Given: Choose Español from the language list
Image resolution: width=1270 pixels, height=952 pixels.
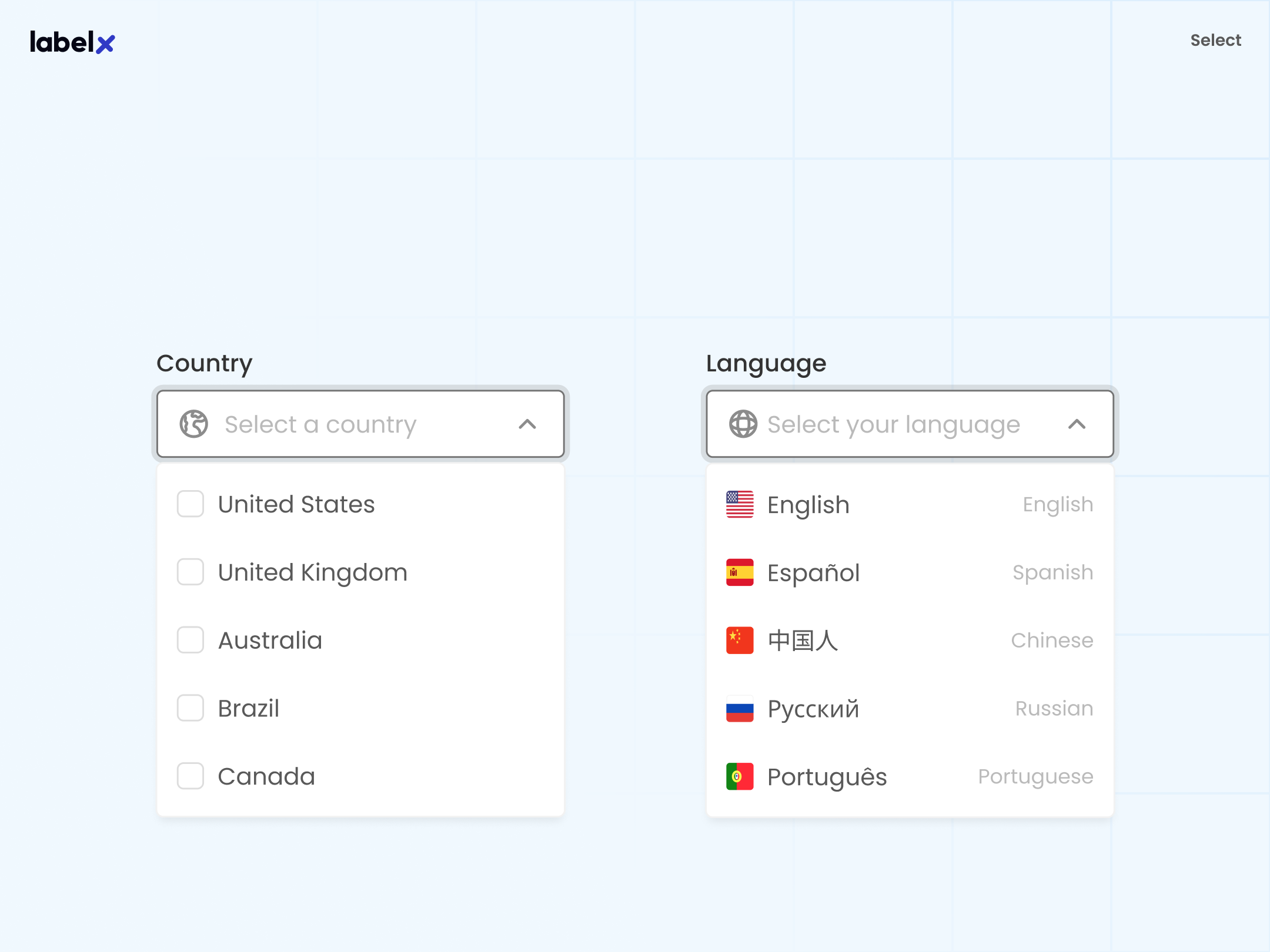Looking at the screenshot, I should click(x=814, y=573).
